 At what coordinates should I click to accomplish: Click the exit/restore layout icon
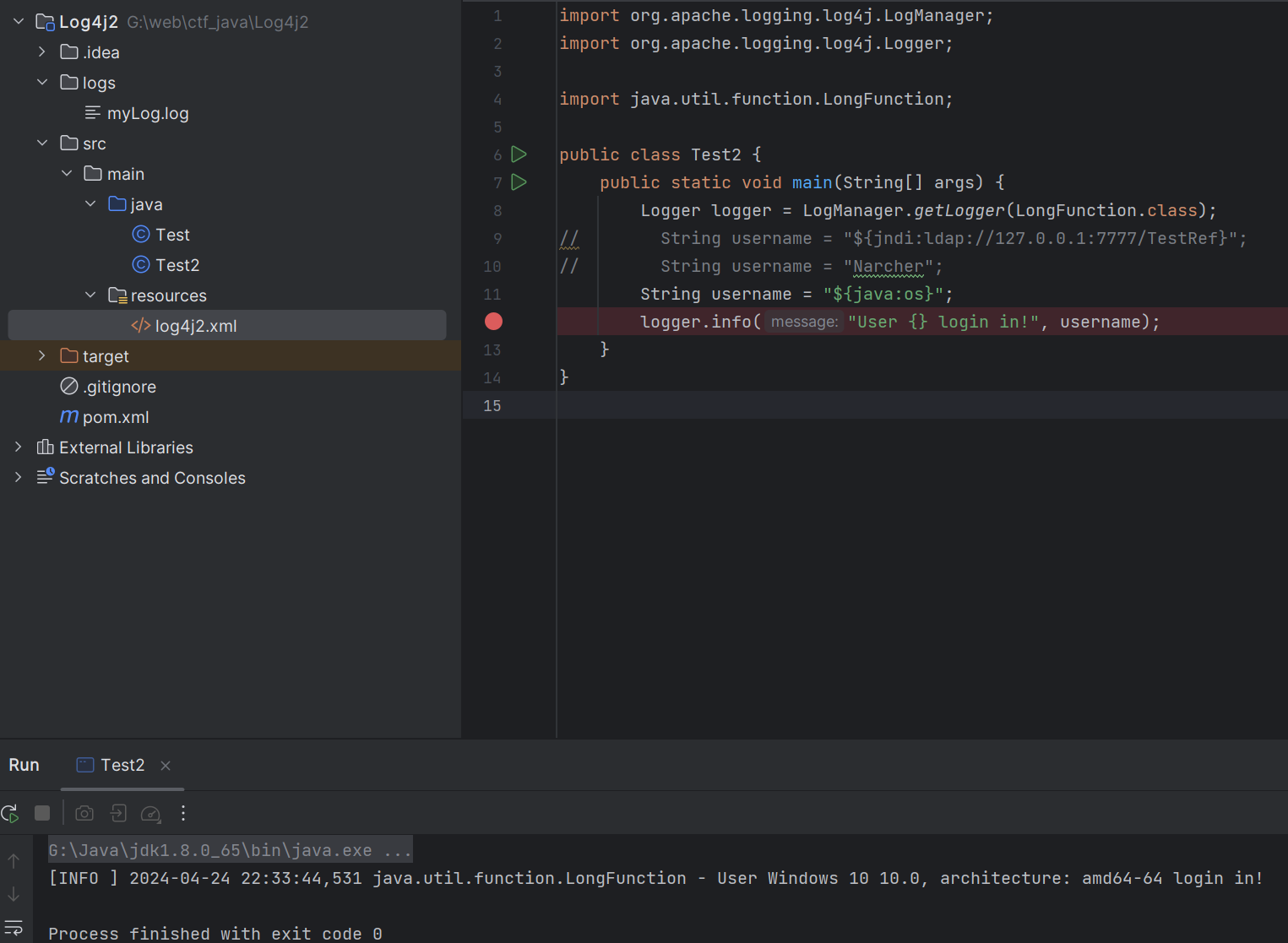coord(118,813)
